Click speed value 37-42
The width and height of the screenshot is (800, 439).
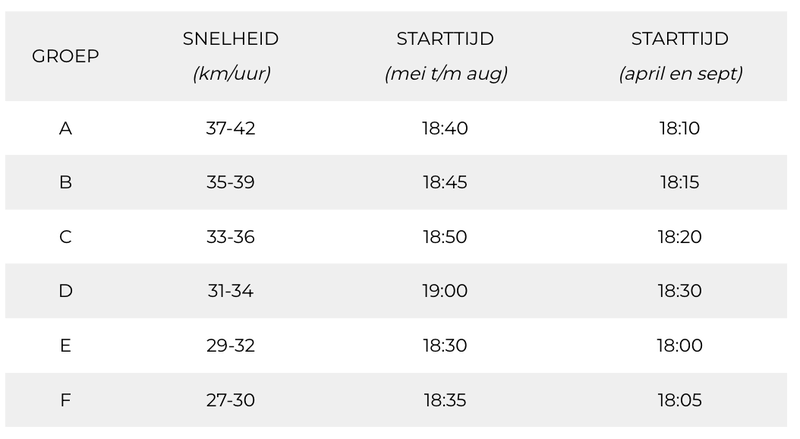click(x=231, y=128)
